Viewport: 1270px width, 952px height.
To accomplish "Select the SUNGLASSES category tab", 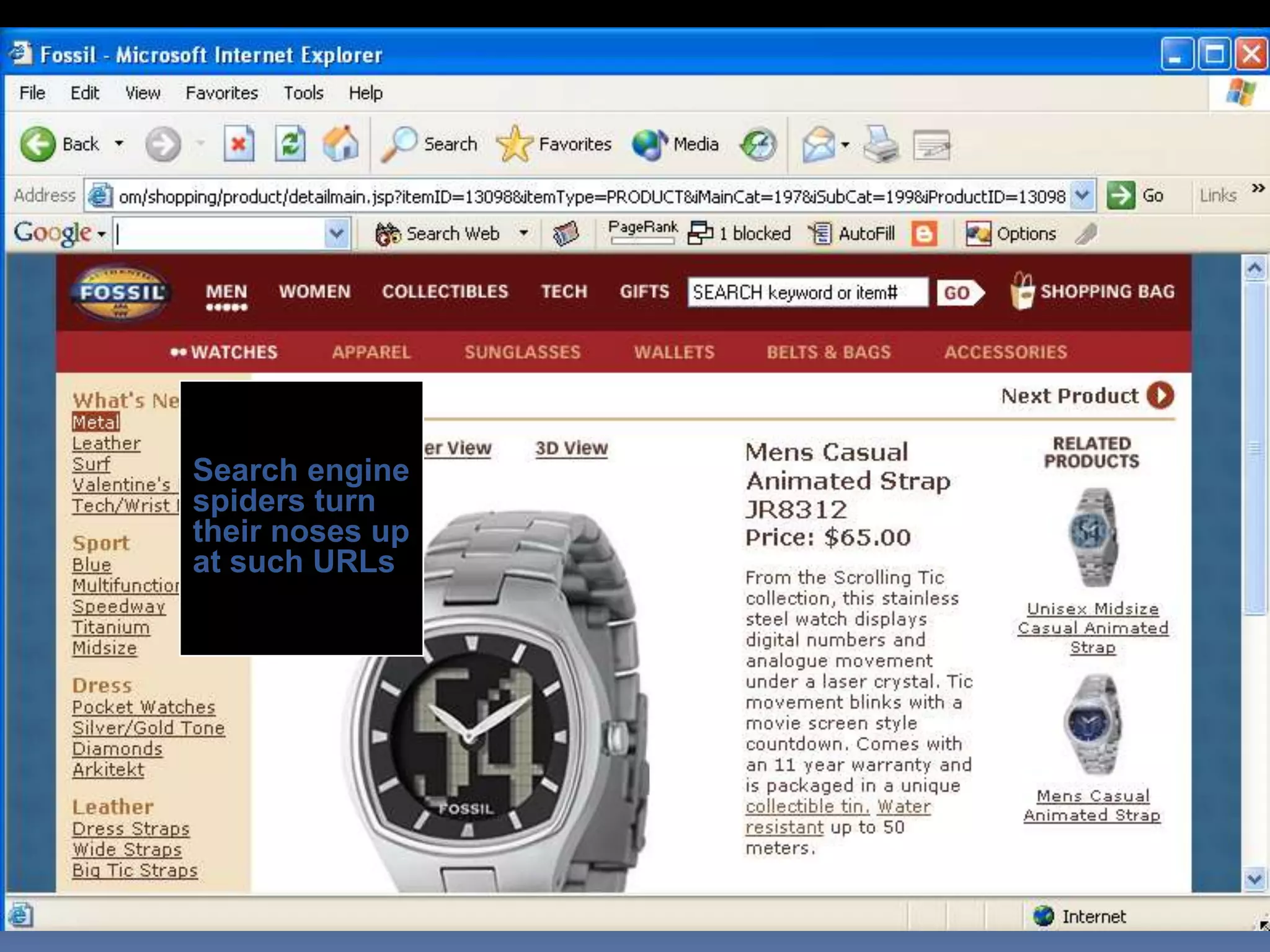I will tap(522, 352).
